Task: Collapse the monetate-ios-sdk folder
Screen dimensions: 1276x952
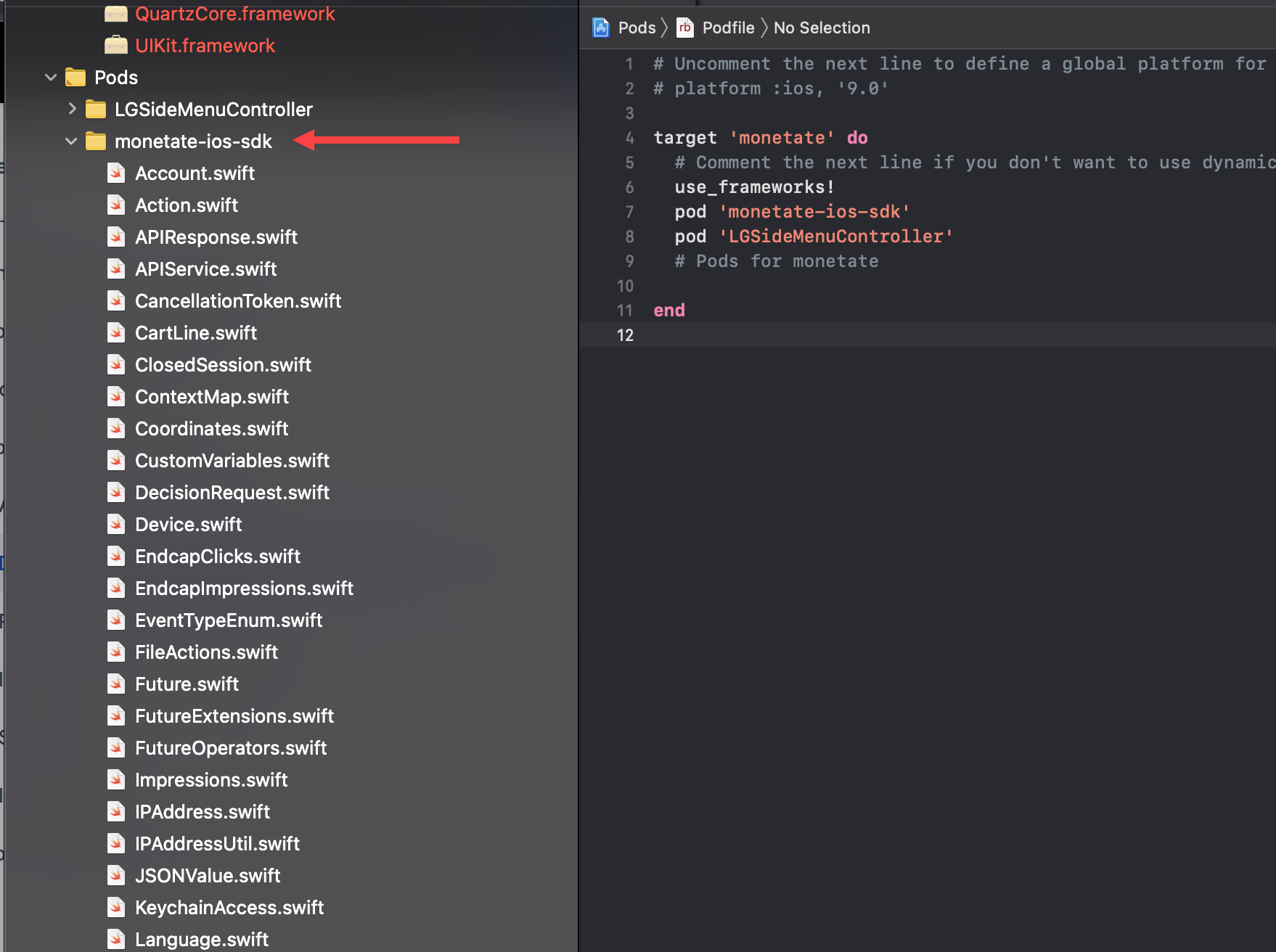Action: click(71, 141)
